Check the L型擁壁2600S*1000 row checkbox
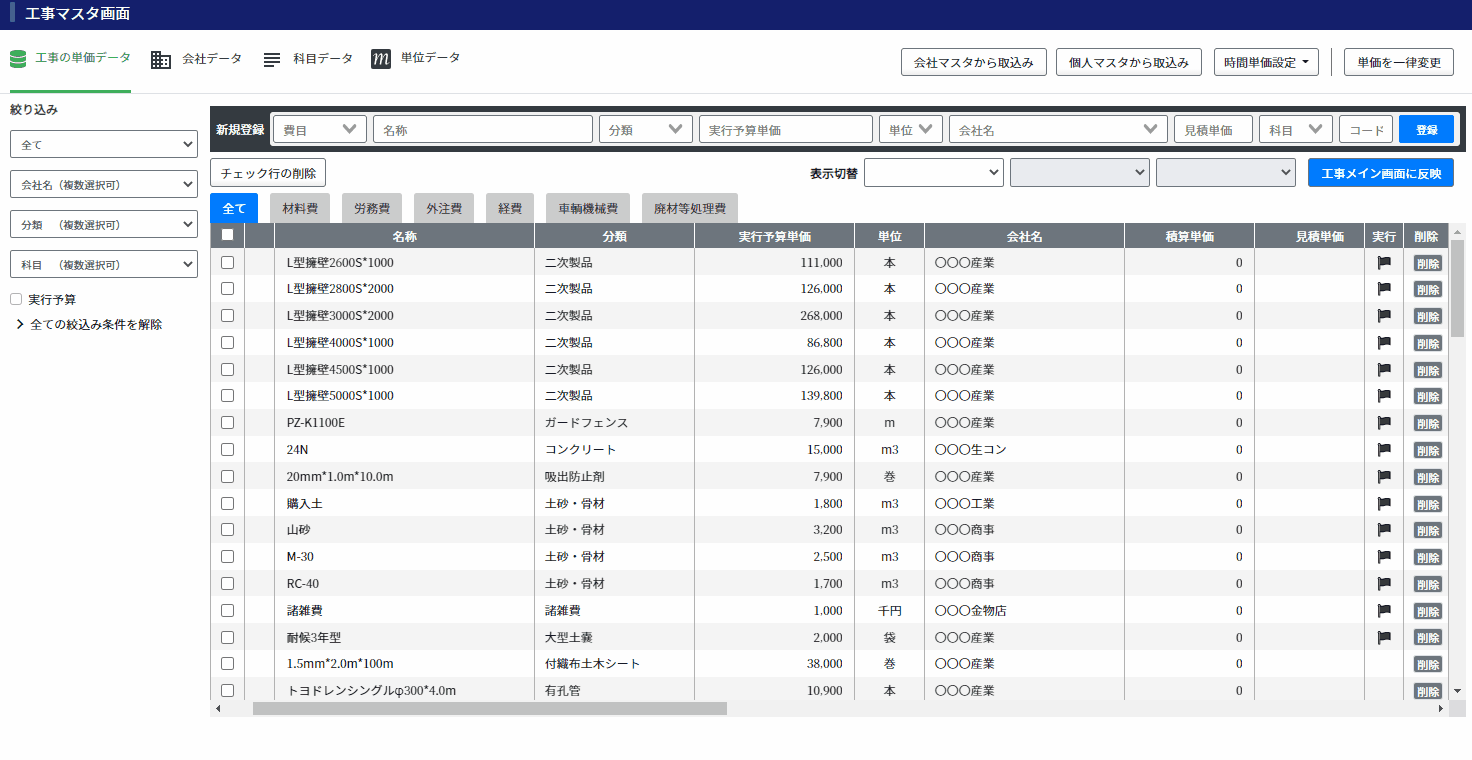The image size is (1472, 760). coord(227,262)
